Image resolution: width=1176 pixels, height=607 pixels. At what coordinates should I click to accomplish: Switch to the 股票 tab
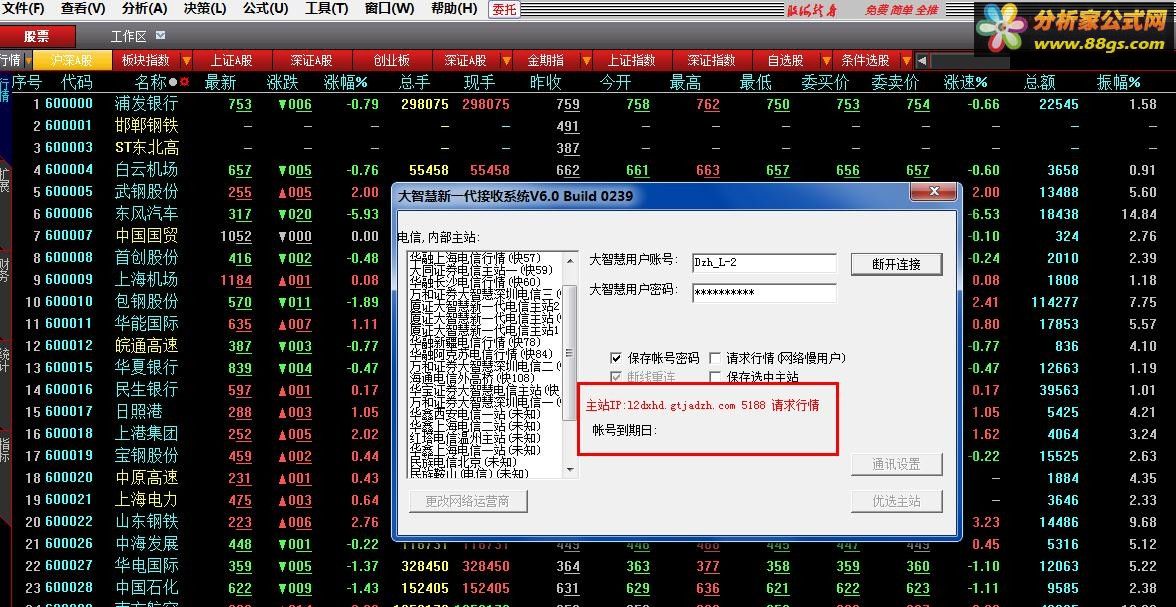click(38, 36)
